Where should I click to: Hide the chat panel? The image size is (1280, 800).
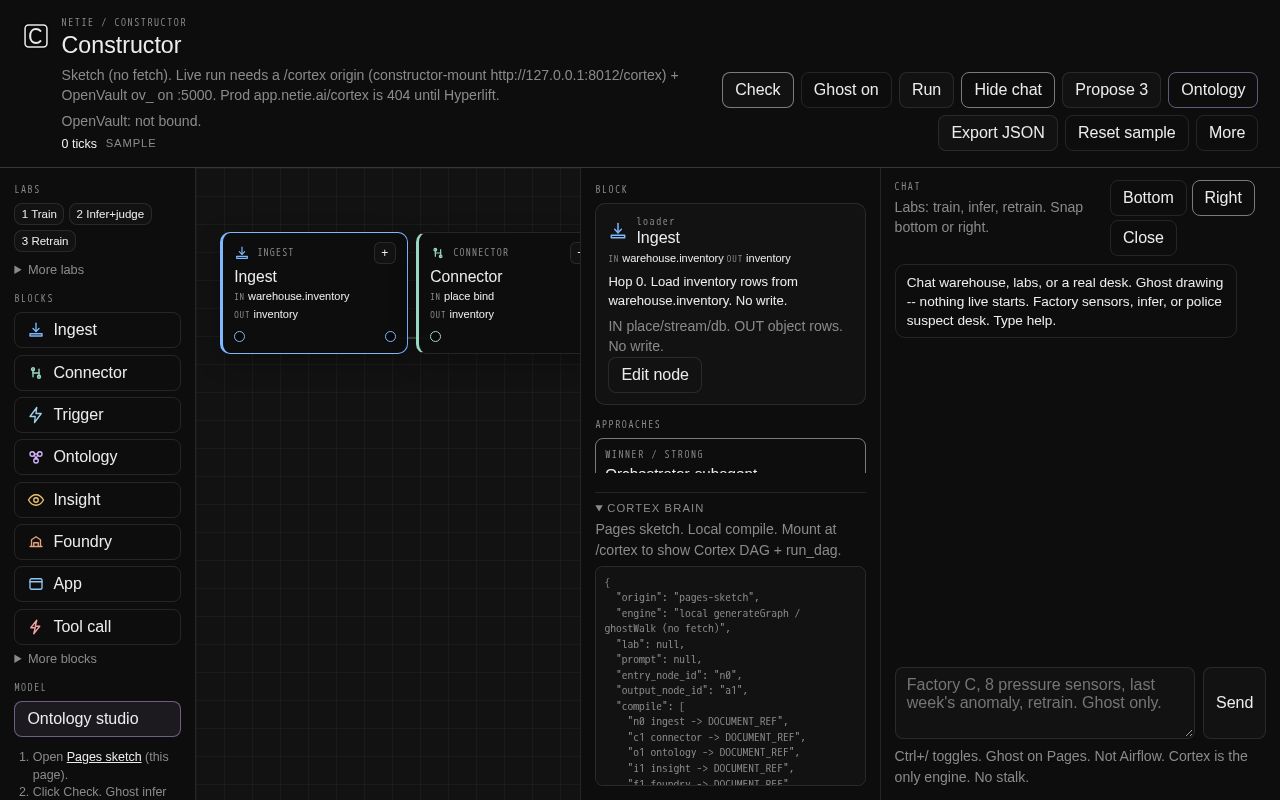point(1008,90)
